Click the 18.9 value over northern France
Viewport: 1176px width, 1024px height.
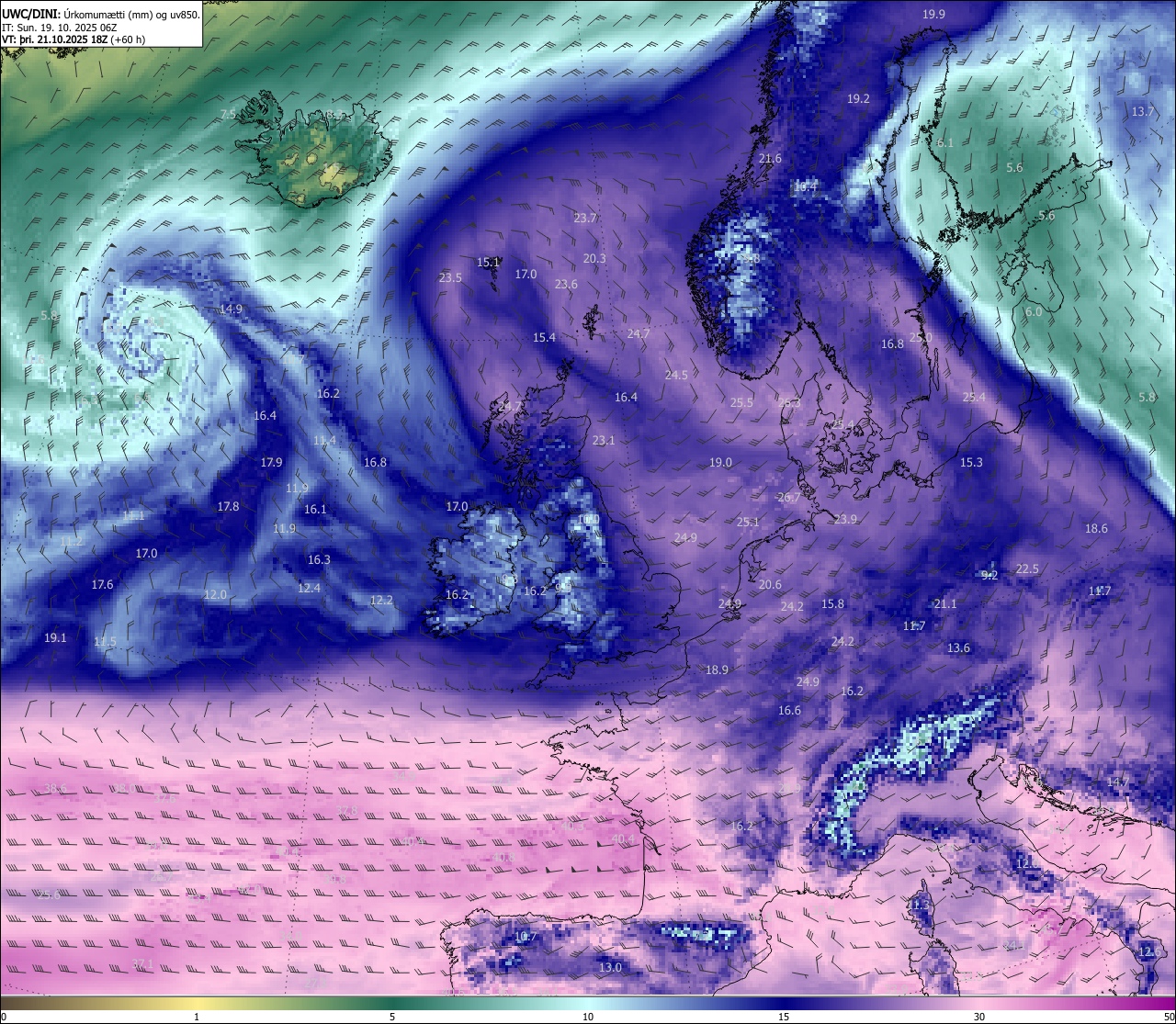pos(717,670)
